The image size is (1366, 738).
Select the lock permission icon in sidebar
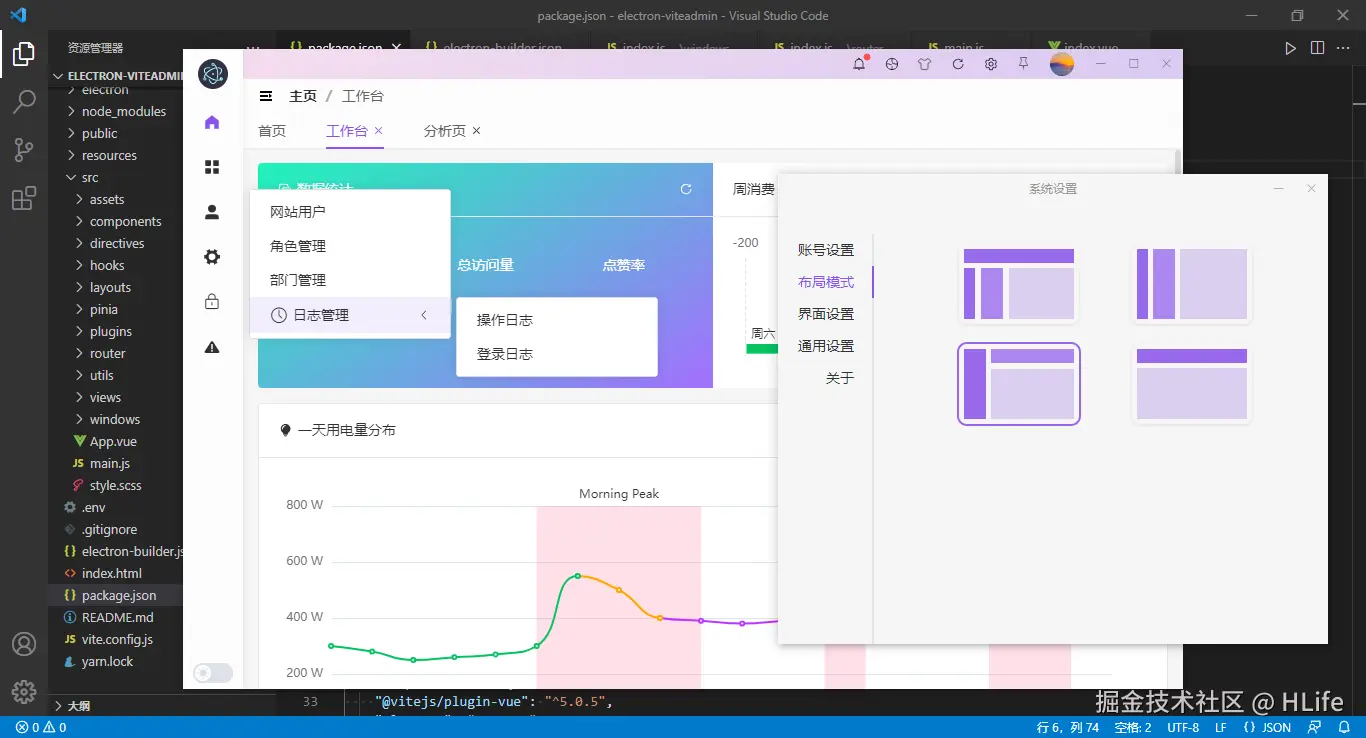pyautogui.click(x=212, y=301)
